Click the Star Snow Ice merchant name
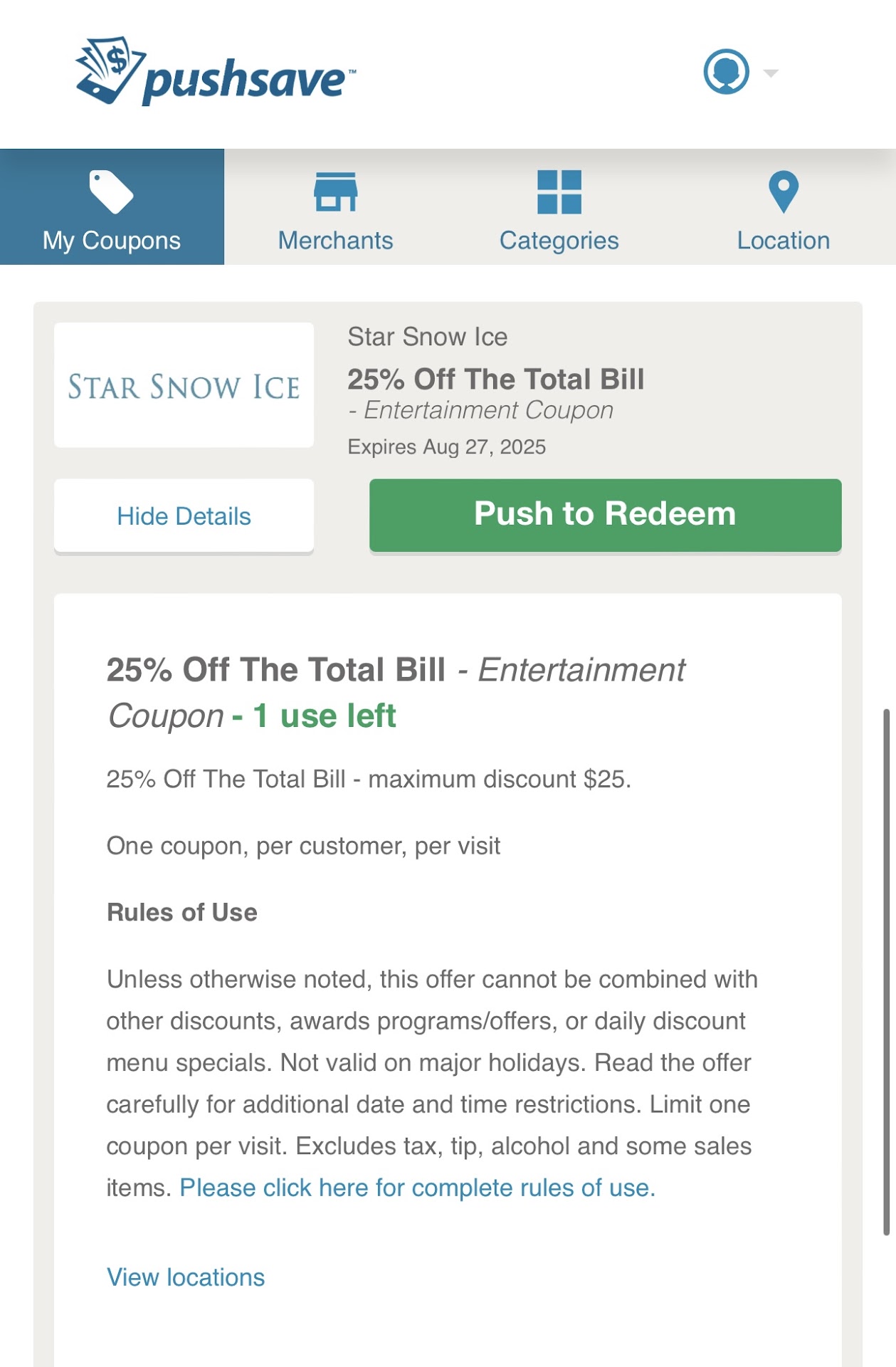 click(x=428, y=337)
